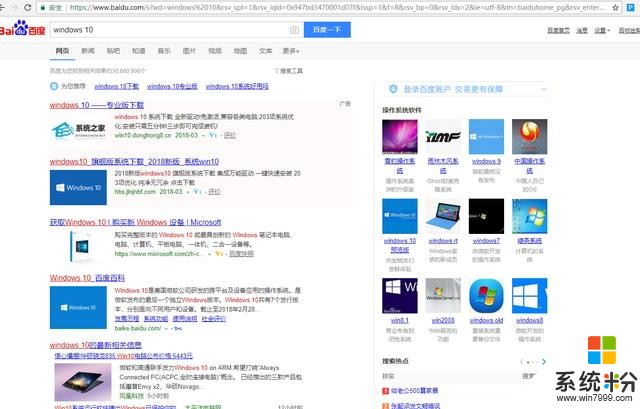Open the windows 10专业版 suggestion link
The width and height of the screenshot is (640, 409).
[x=172, y=86]
